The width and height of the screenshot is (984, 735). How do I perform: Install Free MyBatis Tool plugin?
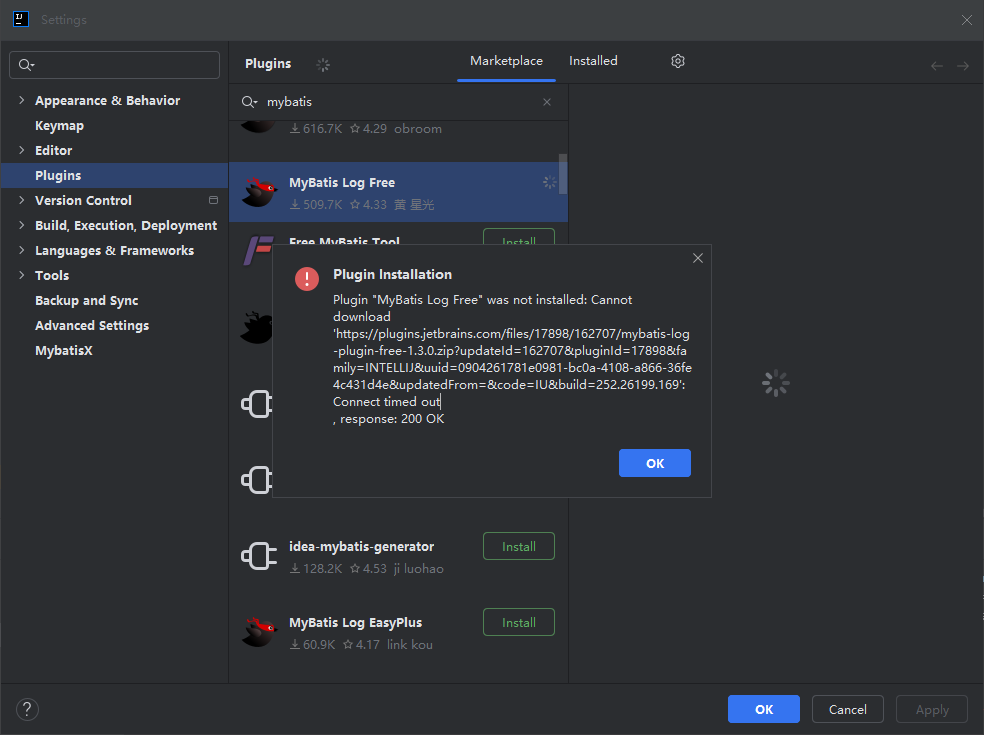pos(519,237)
